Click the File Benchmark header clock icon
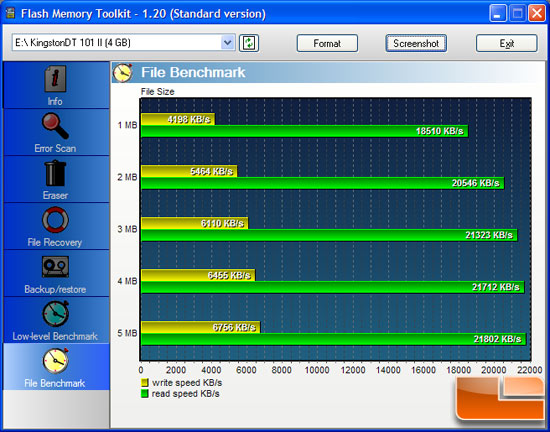 coord(122,73)
